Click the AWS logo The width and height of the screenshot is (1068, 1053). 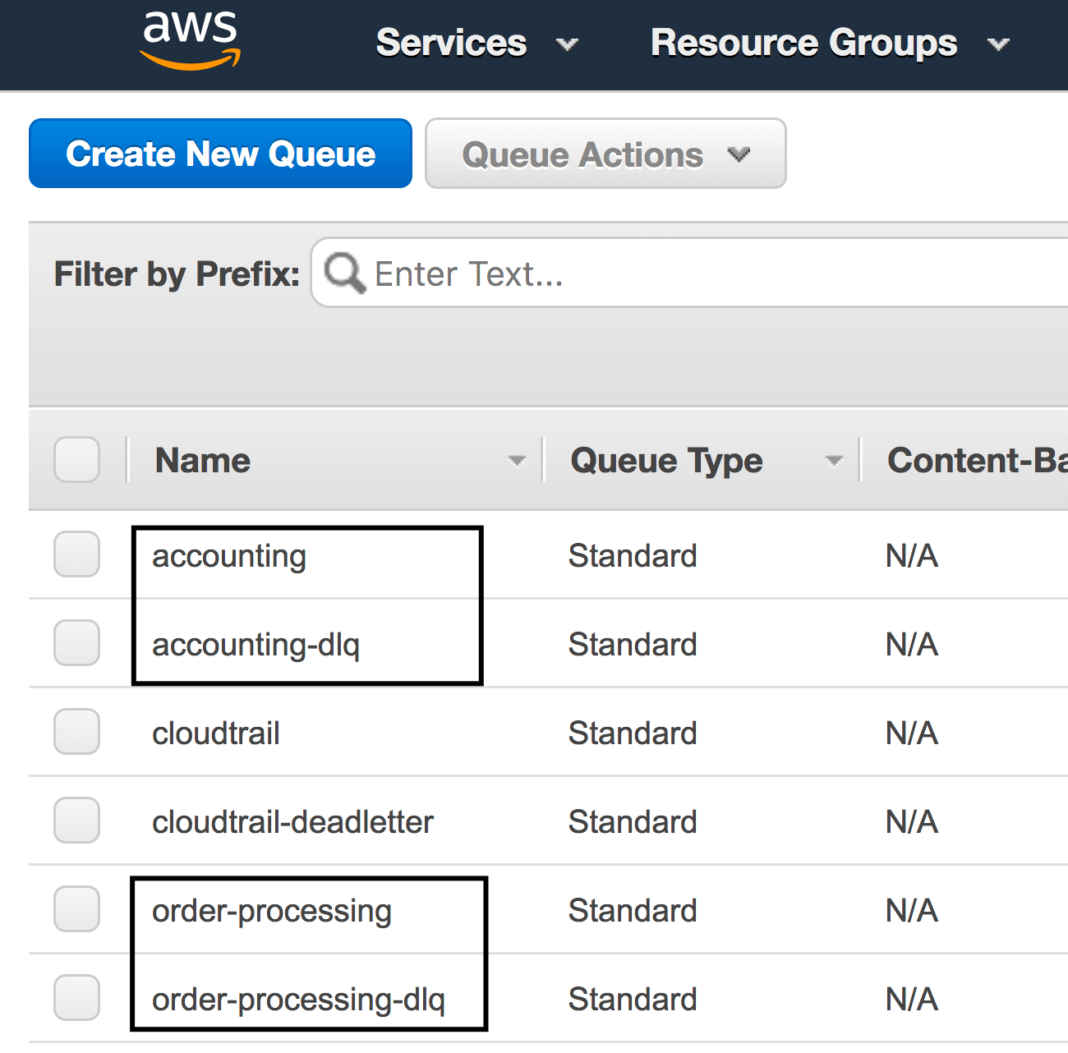[x=189, y=40]
